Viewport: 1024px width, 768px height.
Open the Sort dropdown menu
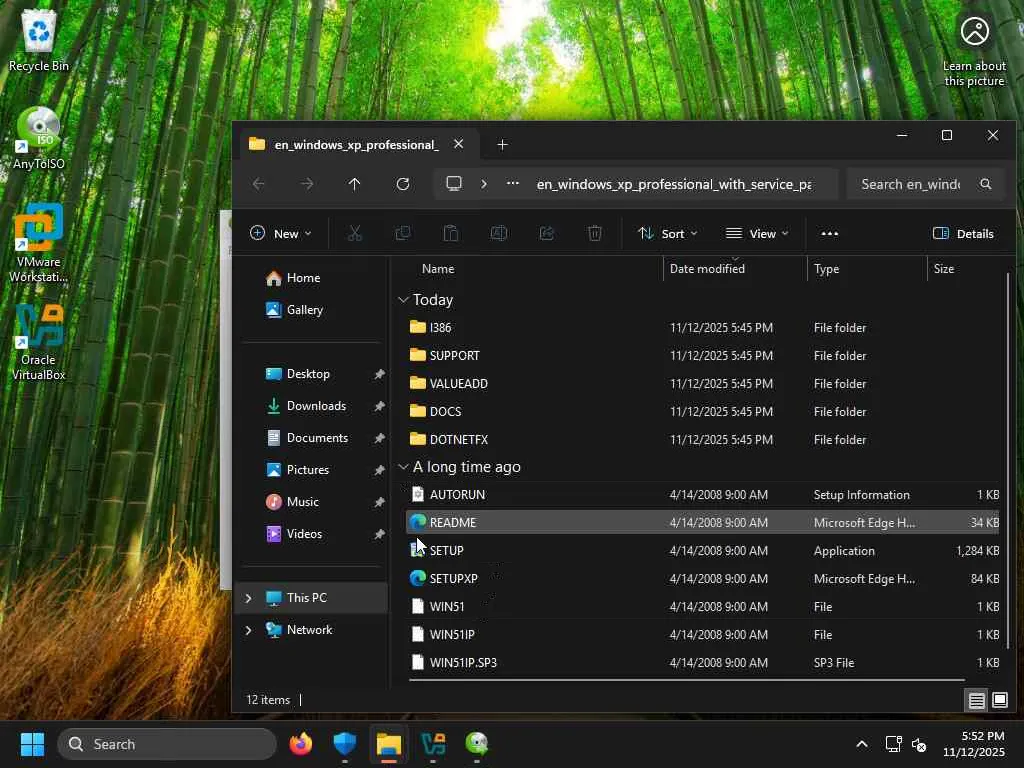(667, 233)
